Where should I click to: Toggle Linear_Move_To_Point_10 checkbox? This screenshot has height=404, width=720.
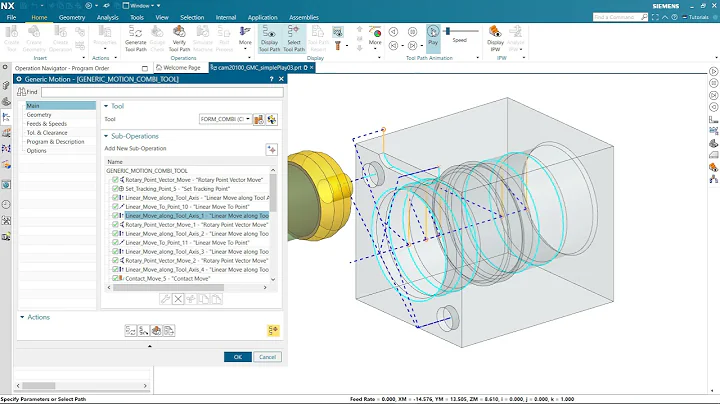click(115, 207)
